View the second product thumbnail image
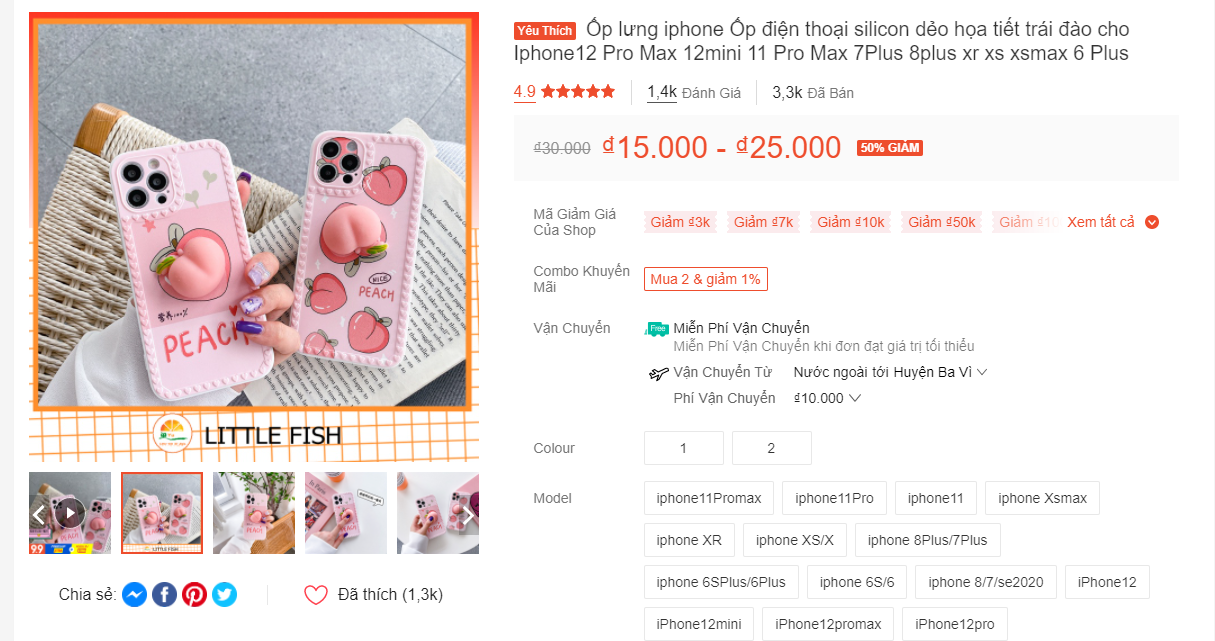Screen dimensions: 1215x641 pos(162,513)
